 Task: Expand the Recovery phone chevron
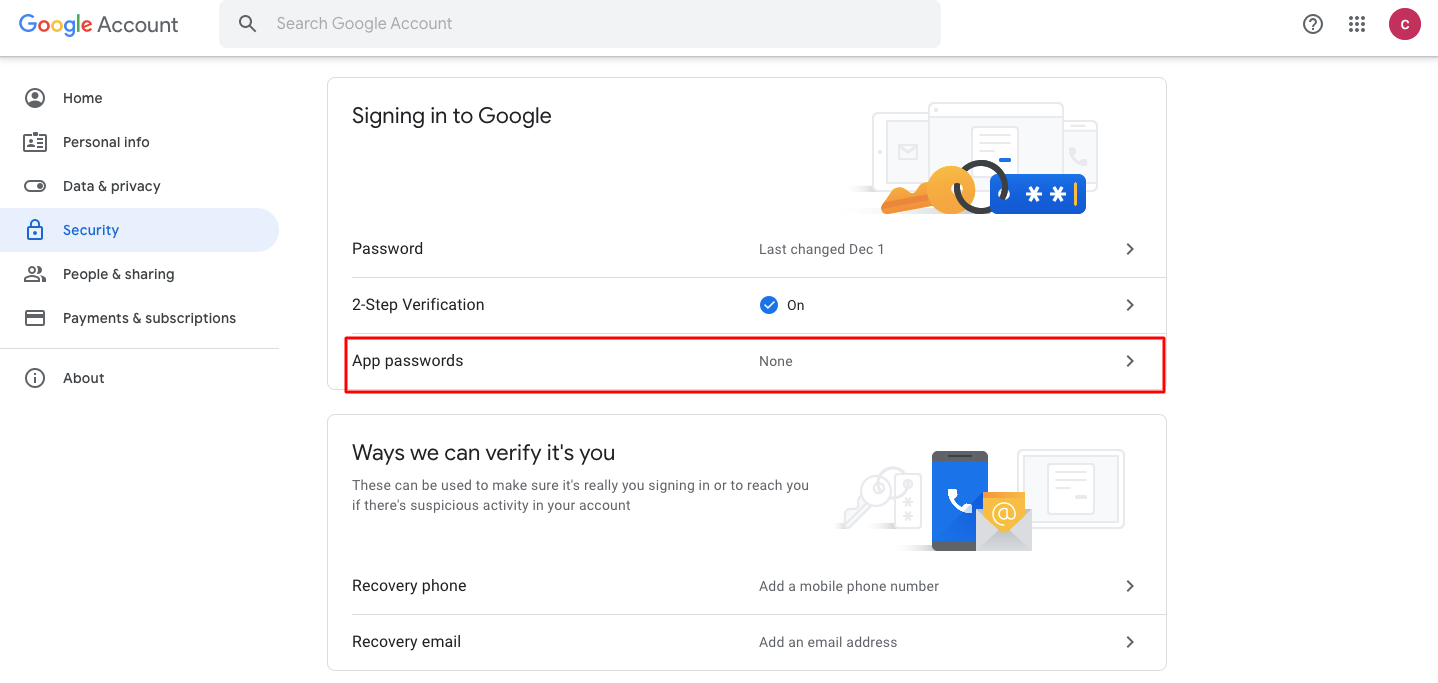[1130, 586]
